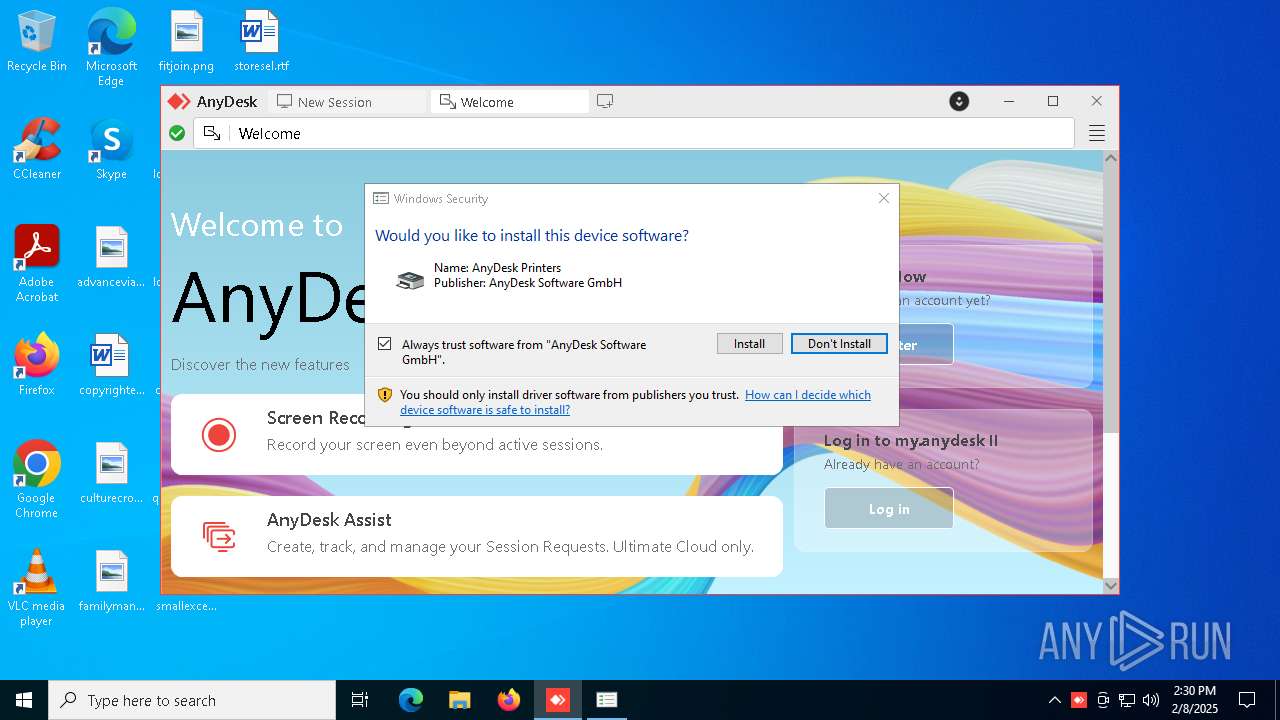This screenshot has width=1280, height=720.
Task: Select the advancevia desktop image file
Action: pos(111,257)
